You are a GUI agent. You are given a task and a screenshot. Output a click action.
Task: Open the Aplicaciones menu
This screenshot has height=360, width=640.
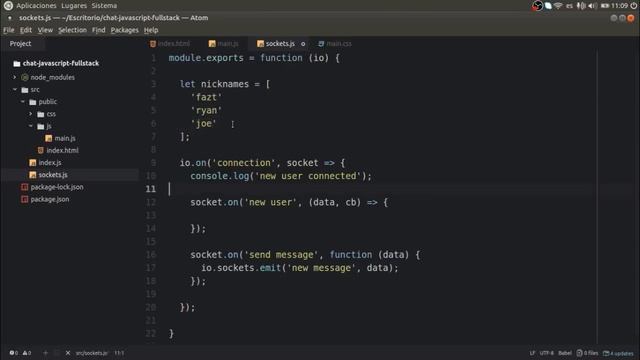(x=36, y=6)
